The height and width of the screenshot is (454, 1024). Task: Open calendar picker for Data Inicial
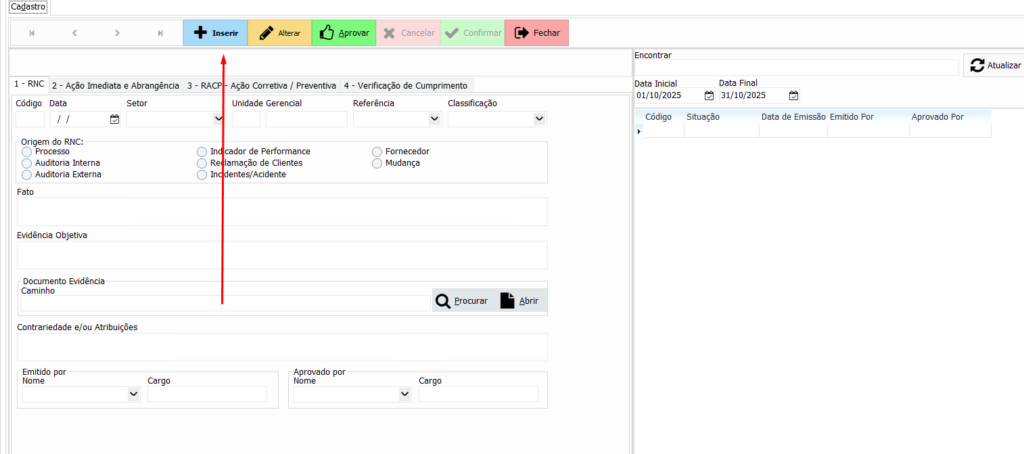[x=709, y=96]
